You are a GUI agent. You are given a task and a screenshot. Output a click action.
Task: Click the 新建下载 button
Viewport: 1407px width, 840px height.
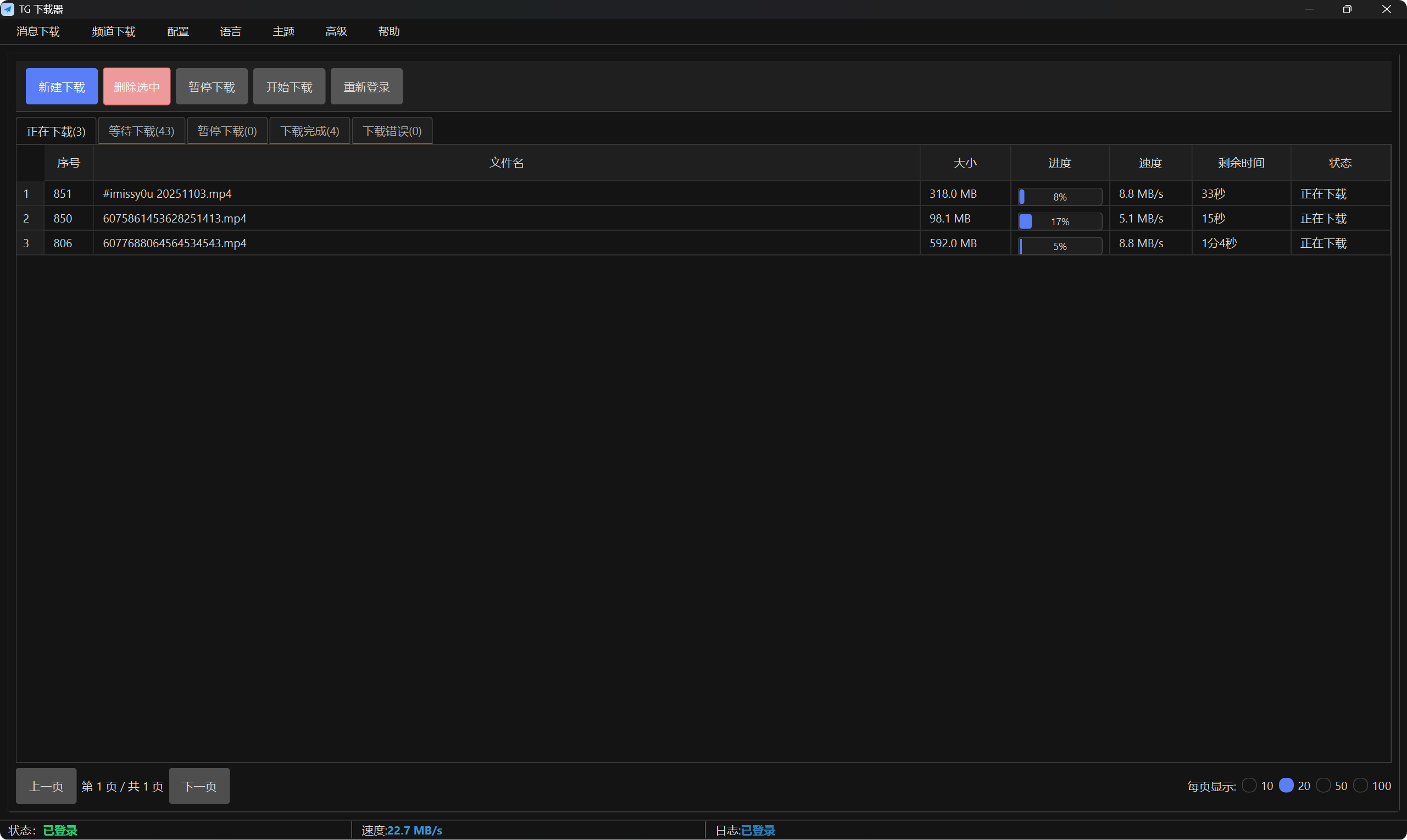62,87
